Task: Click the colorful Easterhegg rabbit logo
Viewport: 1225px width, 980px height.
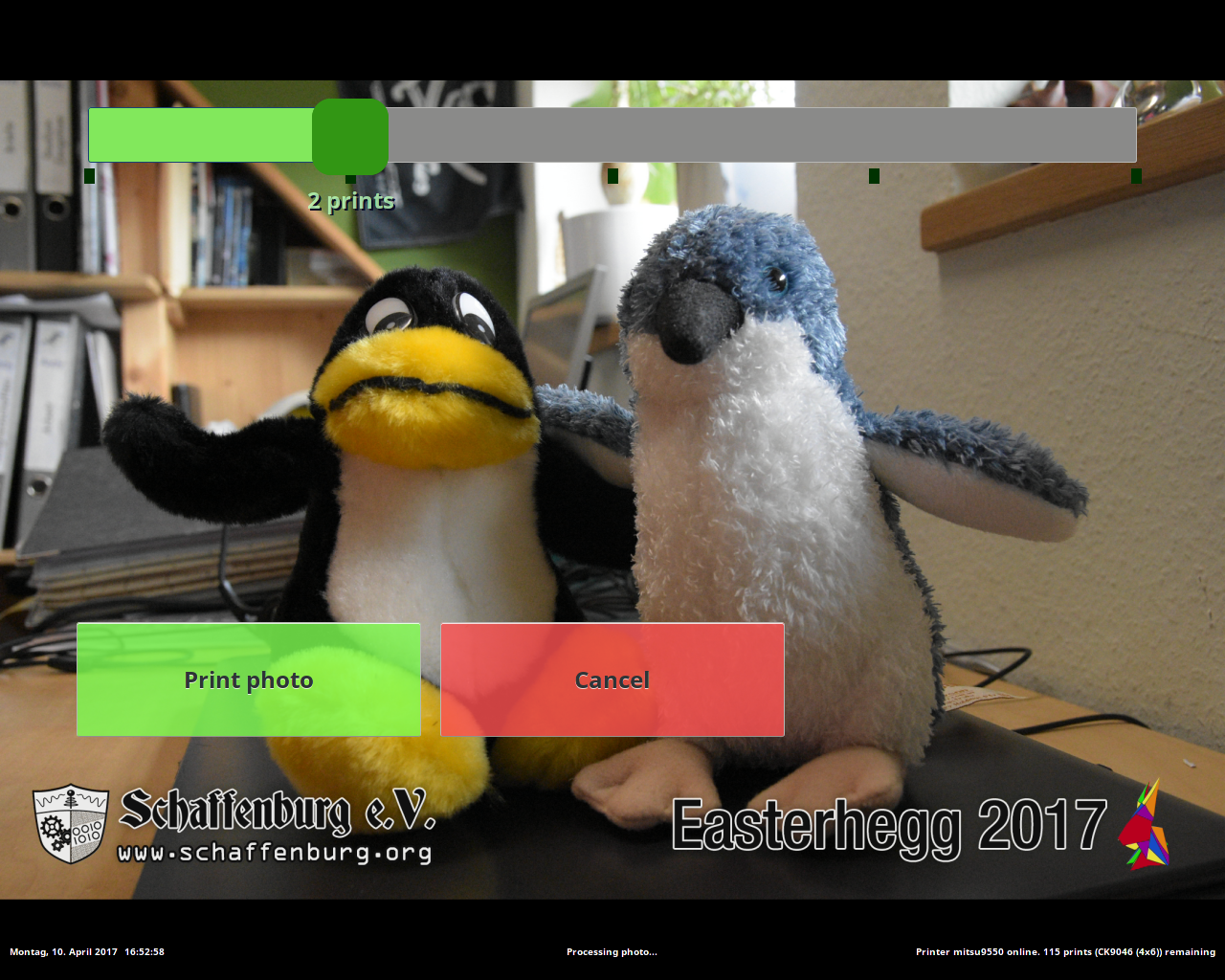Action: [x=1145, y=824]
